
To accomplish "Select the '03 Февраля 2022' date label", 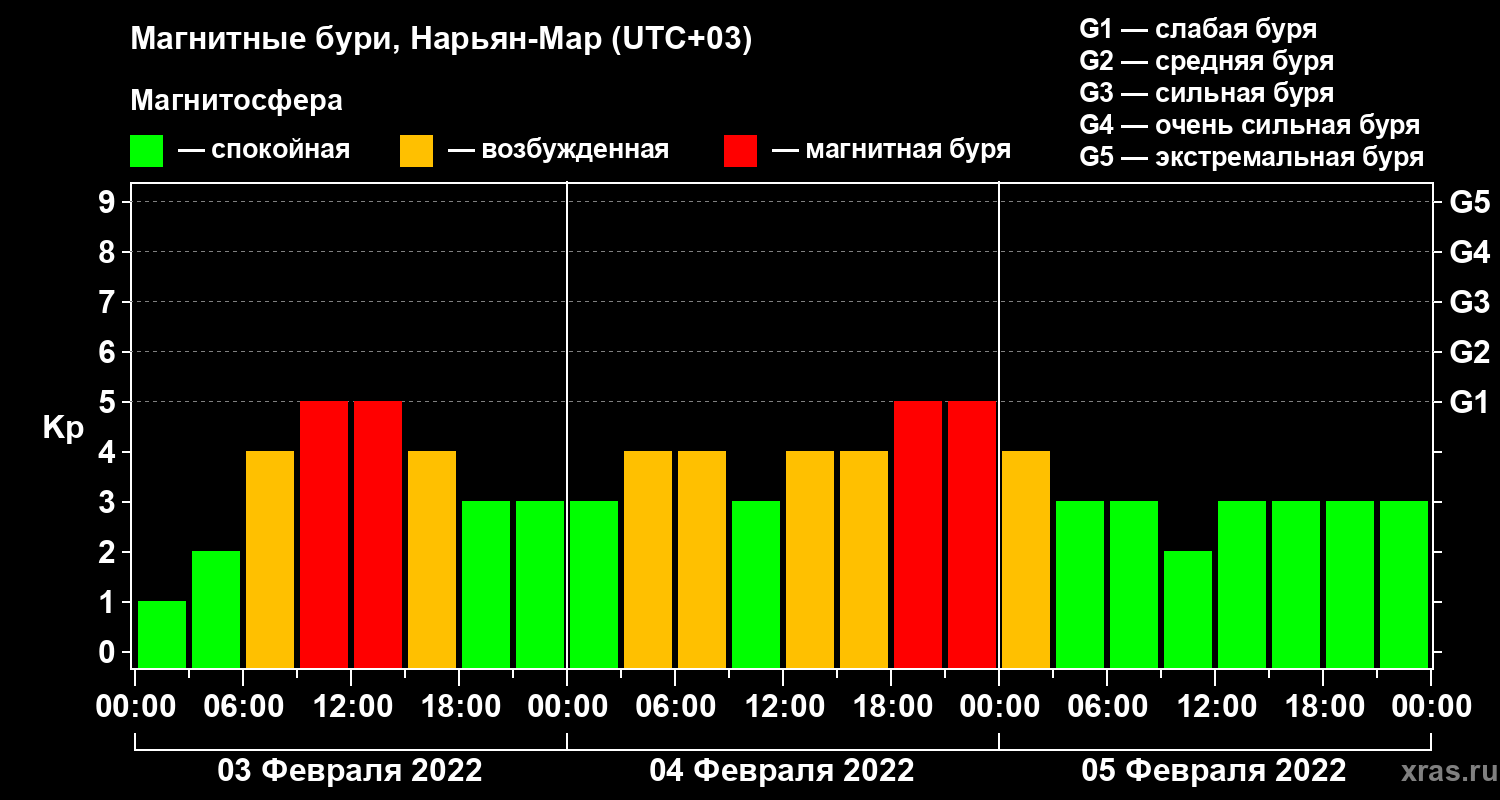I will pyautogui.click(x=350, y=771).
